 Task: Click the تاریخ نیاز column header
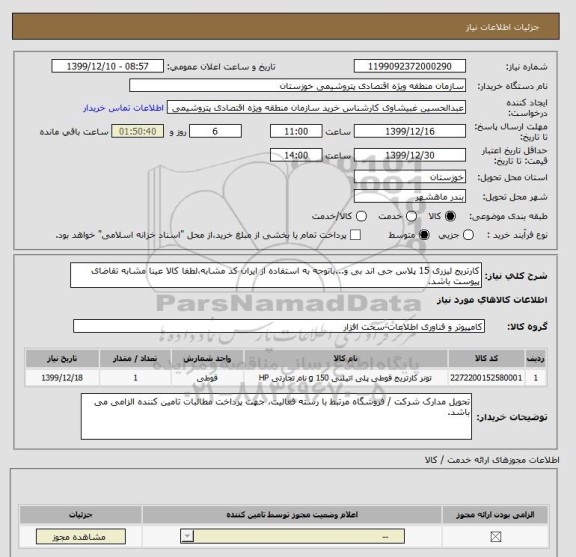[x=62, y=359]
